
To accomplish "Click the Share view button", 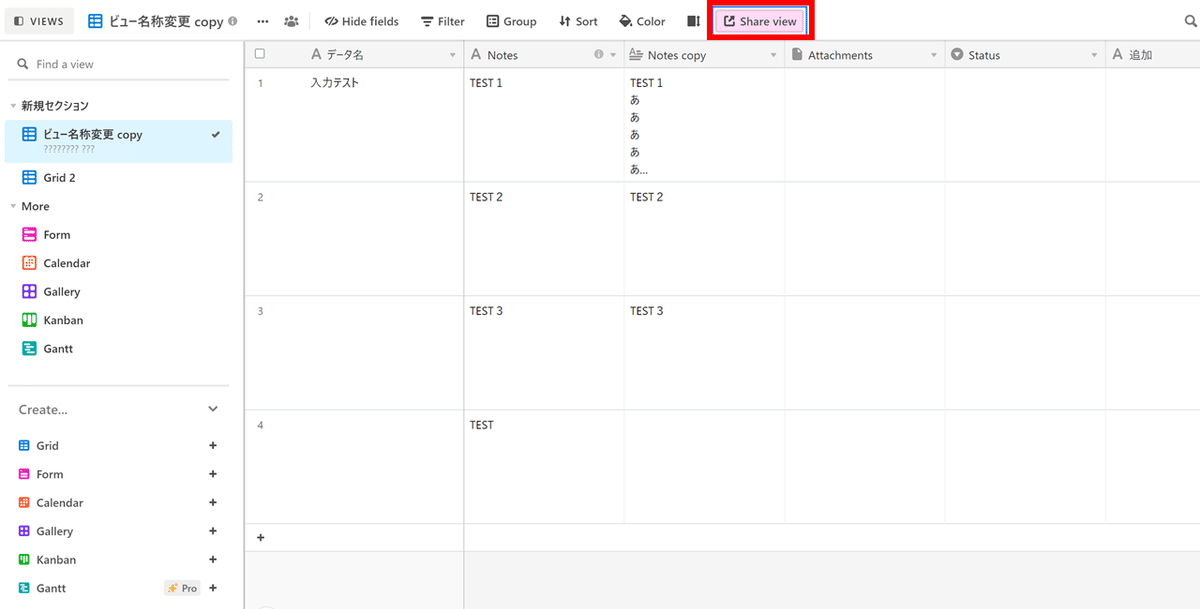I will [x=760, y=21].
